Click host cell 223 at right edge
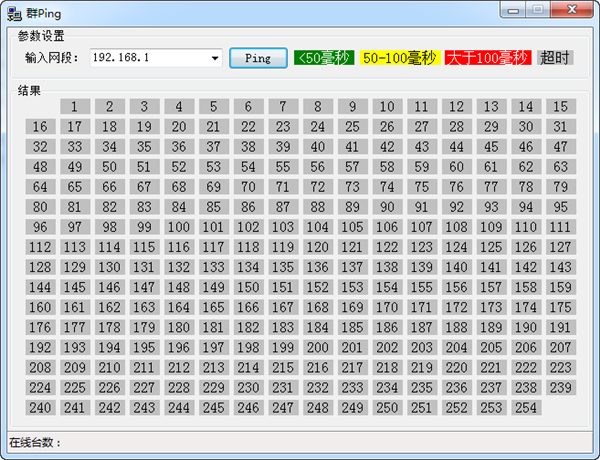Viewport: 600px width, 460px height. coord(560,367)
